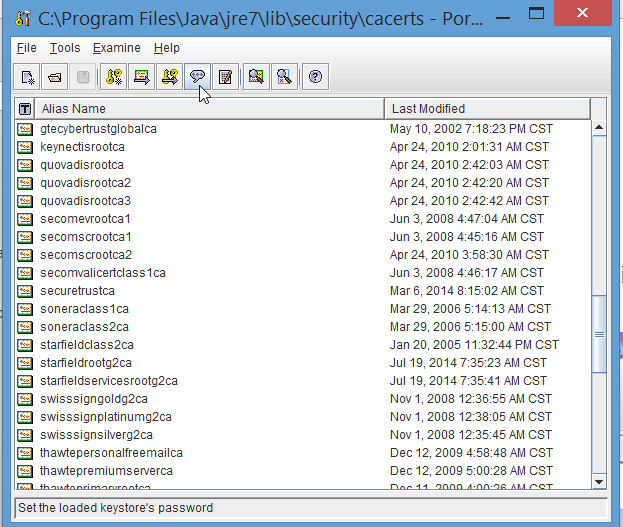Screen dimensions: 623x527
Task: Click the Set Keystore Password icon
Action: (197, 77)
